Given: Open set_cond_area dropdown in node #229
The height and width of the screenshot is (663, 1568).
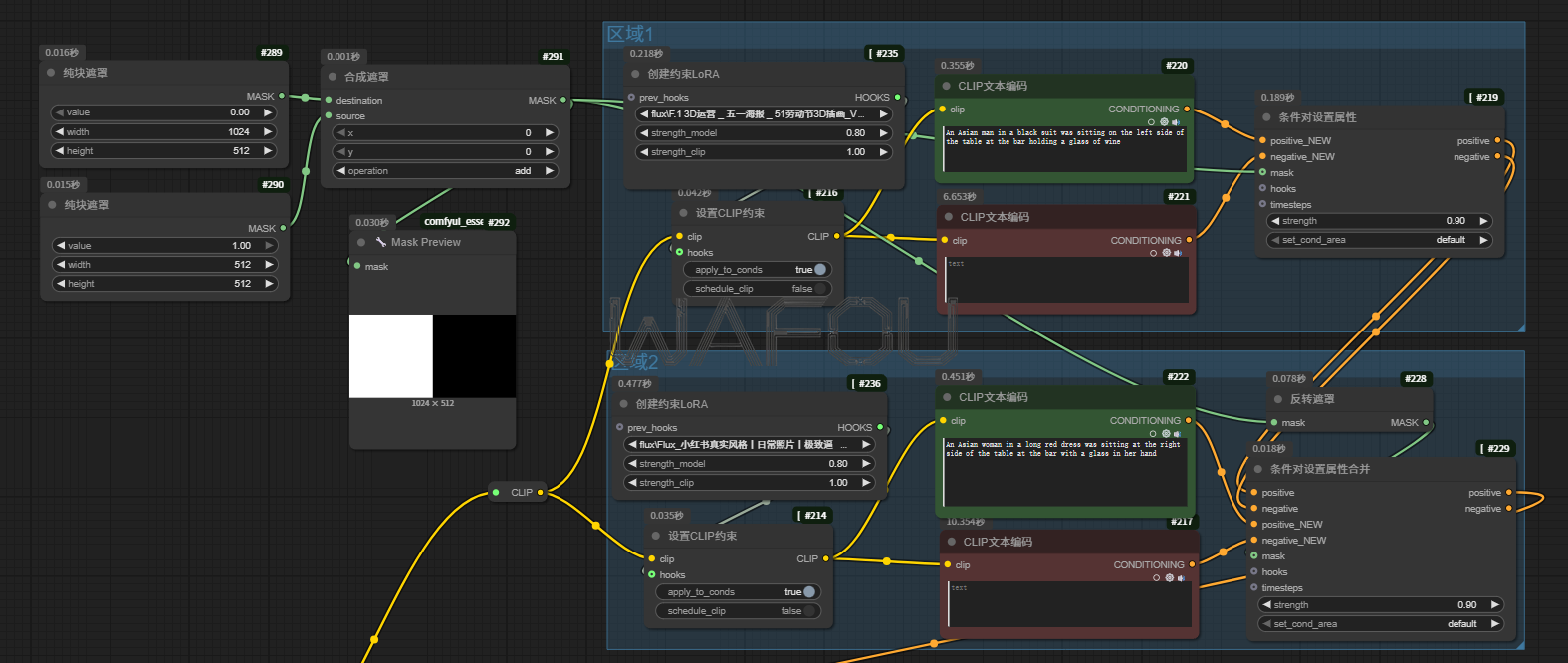Looking at the screenshot, I should [1380, 624].
